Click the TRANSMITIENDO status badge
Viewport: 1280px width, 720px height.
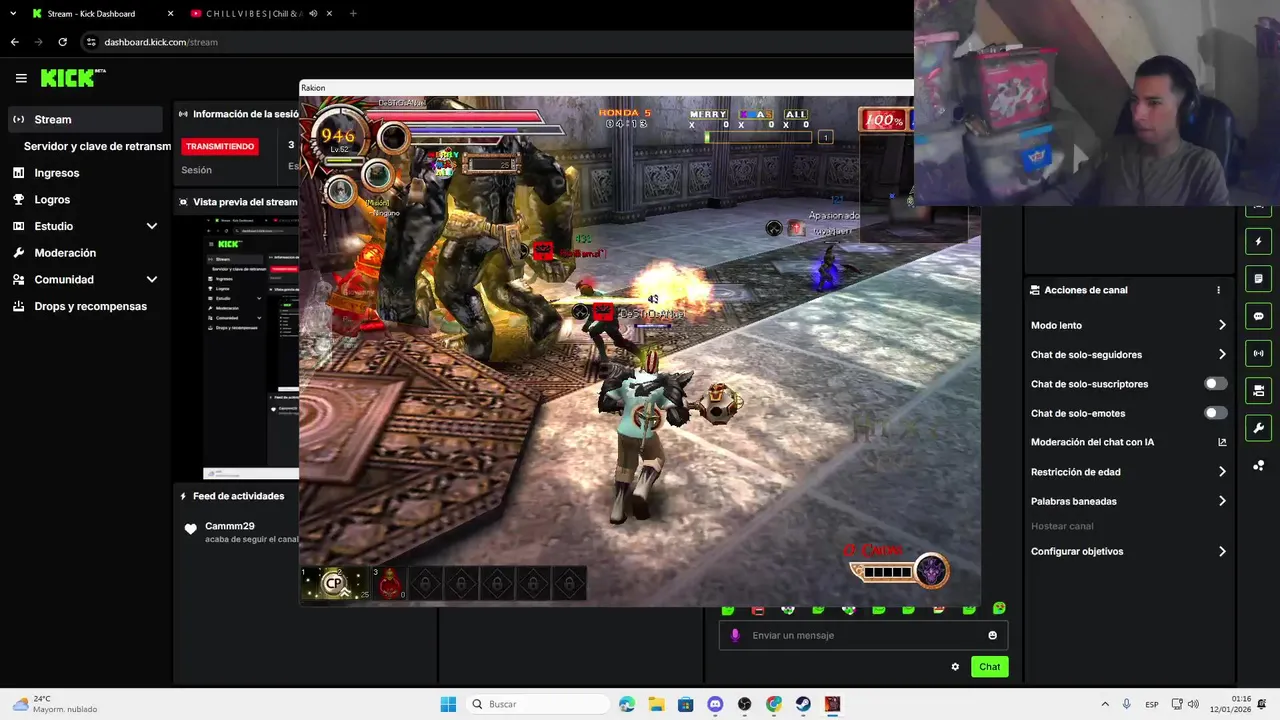[220, 146]
